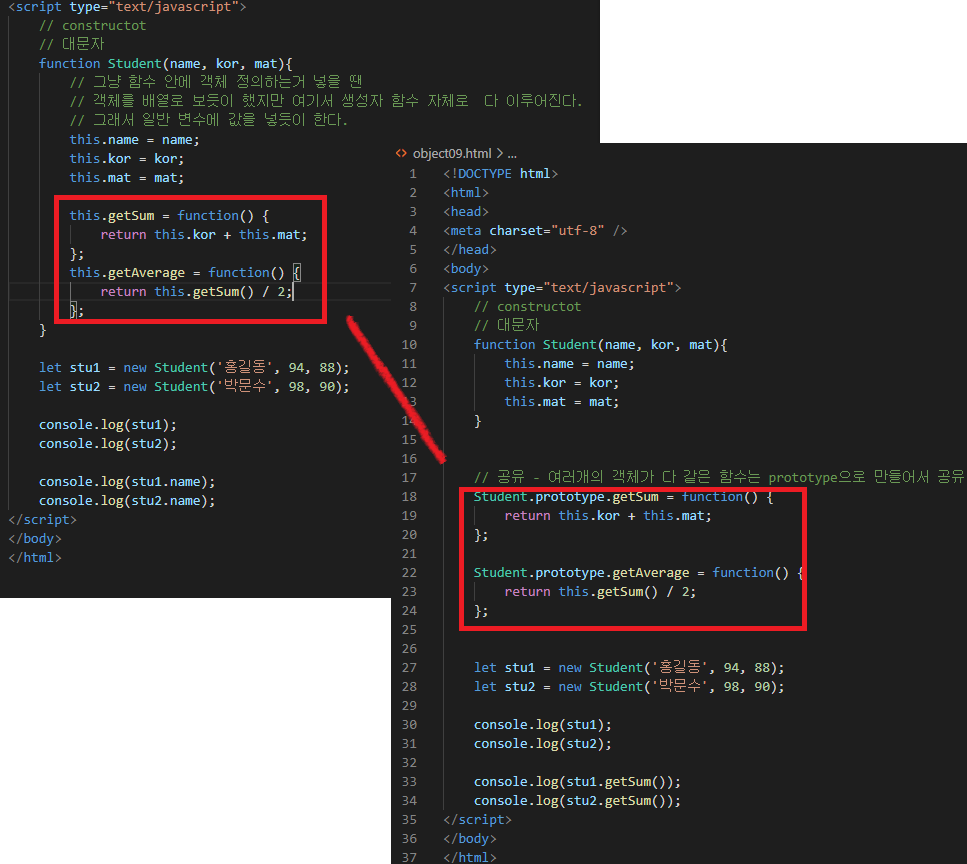Click 'function Student(name, kor, mat){' in left editor
The height and width of the screenshot is (864, 967).
(x=166, y=64)
